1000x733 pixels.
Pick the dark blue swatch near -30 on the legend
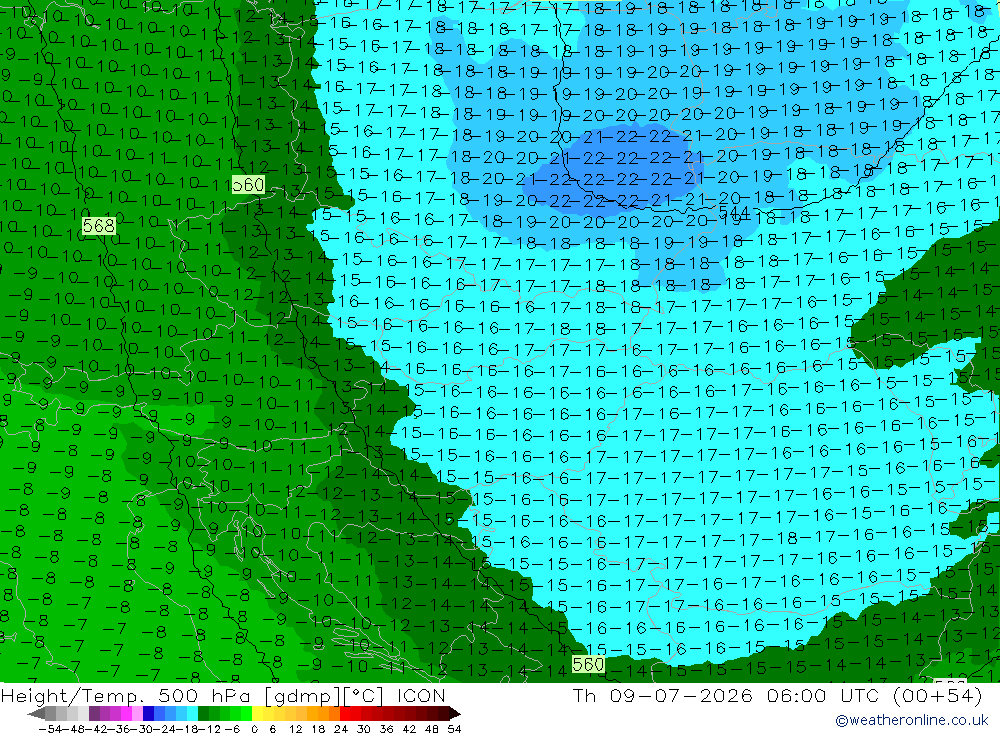coord(148,714)
